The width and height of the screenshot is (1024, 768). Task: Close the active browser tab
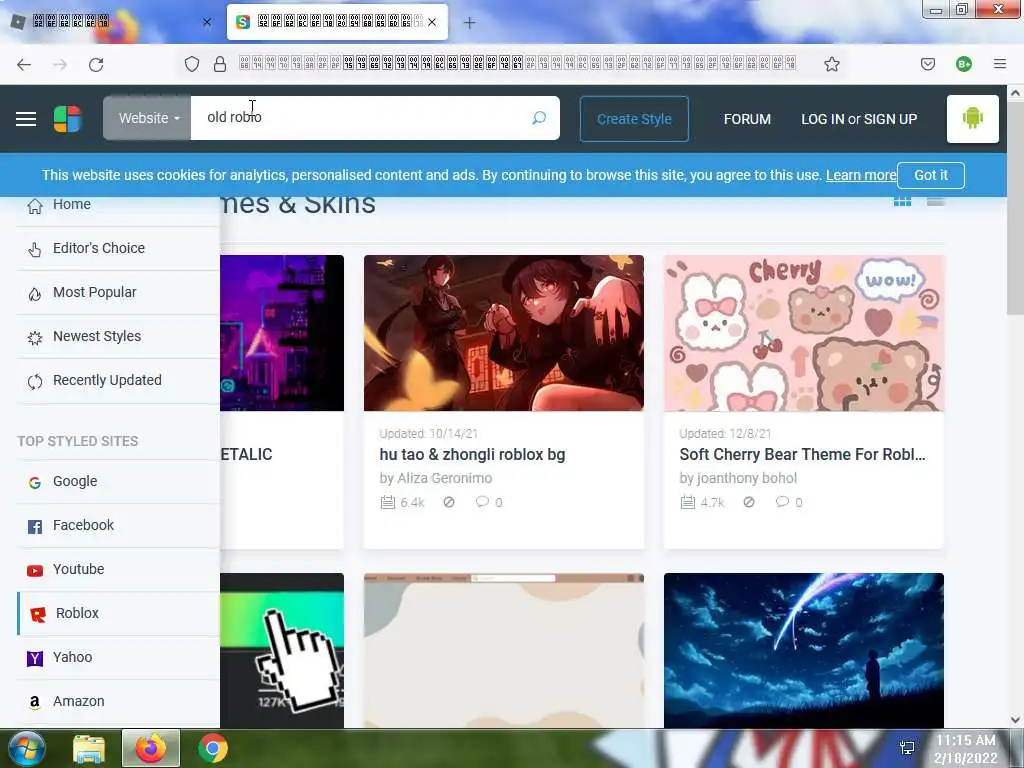[432, 22]
